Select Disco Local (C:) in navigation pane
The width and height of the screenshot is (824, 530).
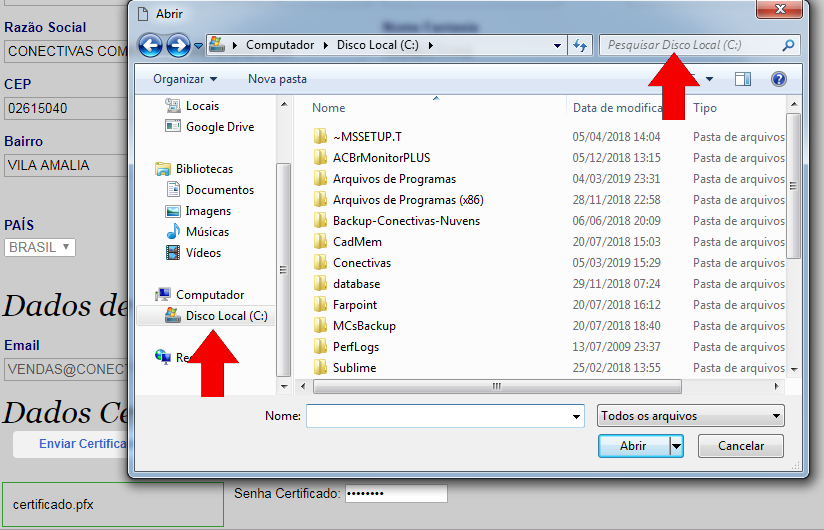226,316
